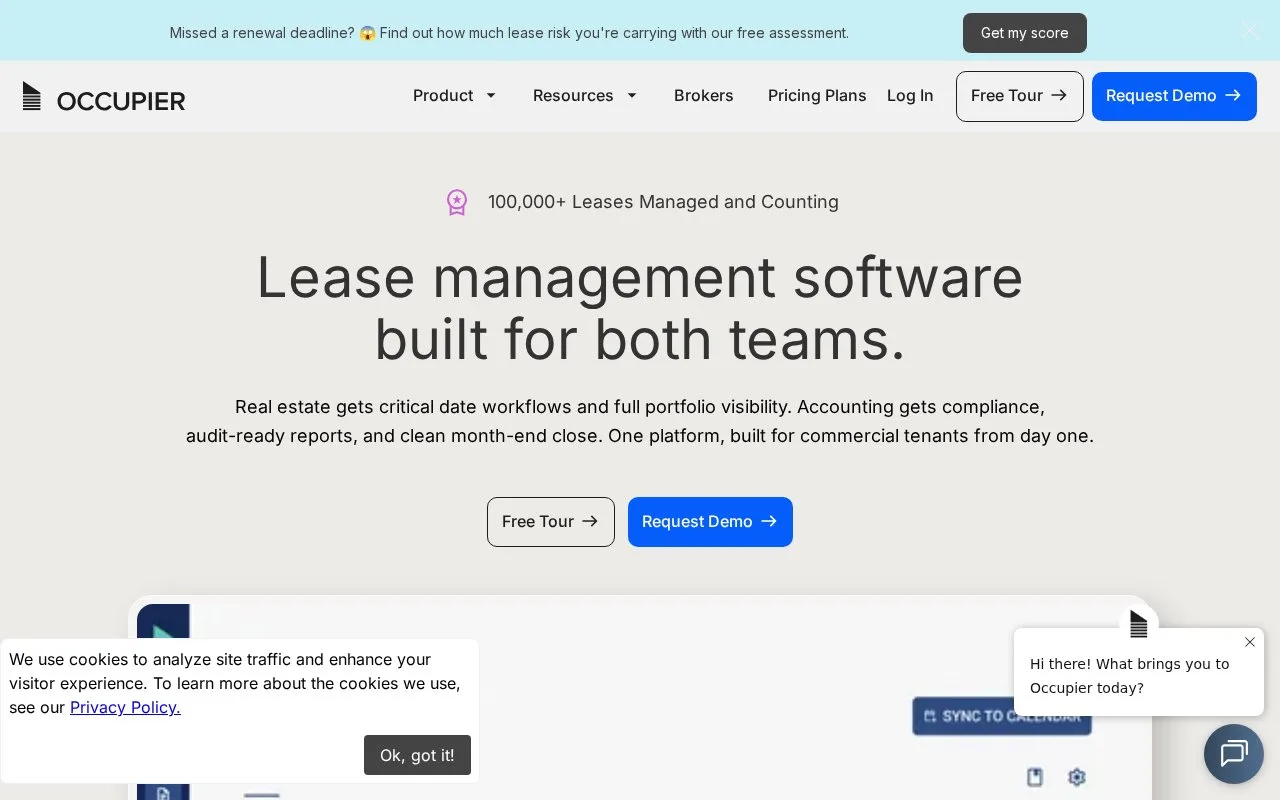Expand the Product dropdown menu
Viewport: 1280px width, 800px height.
click(454, 96)
